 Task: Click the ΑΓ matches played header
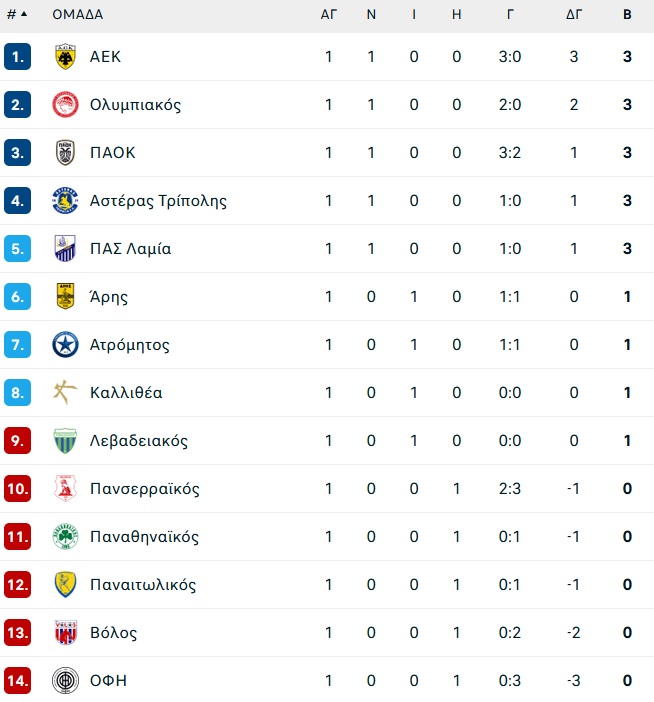click(x=328, y=14)
